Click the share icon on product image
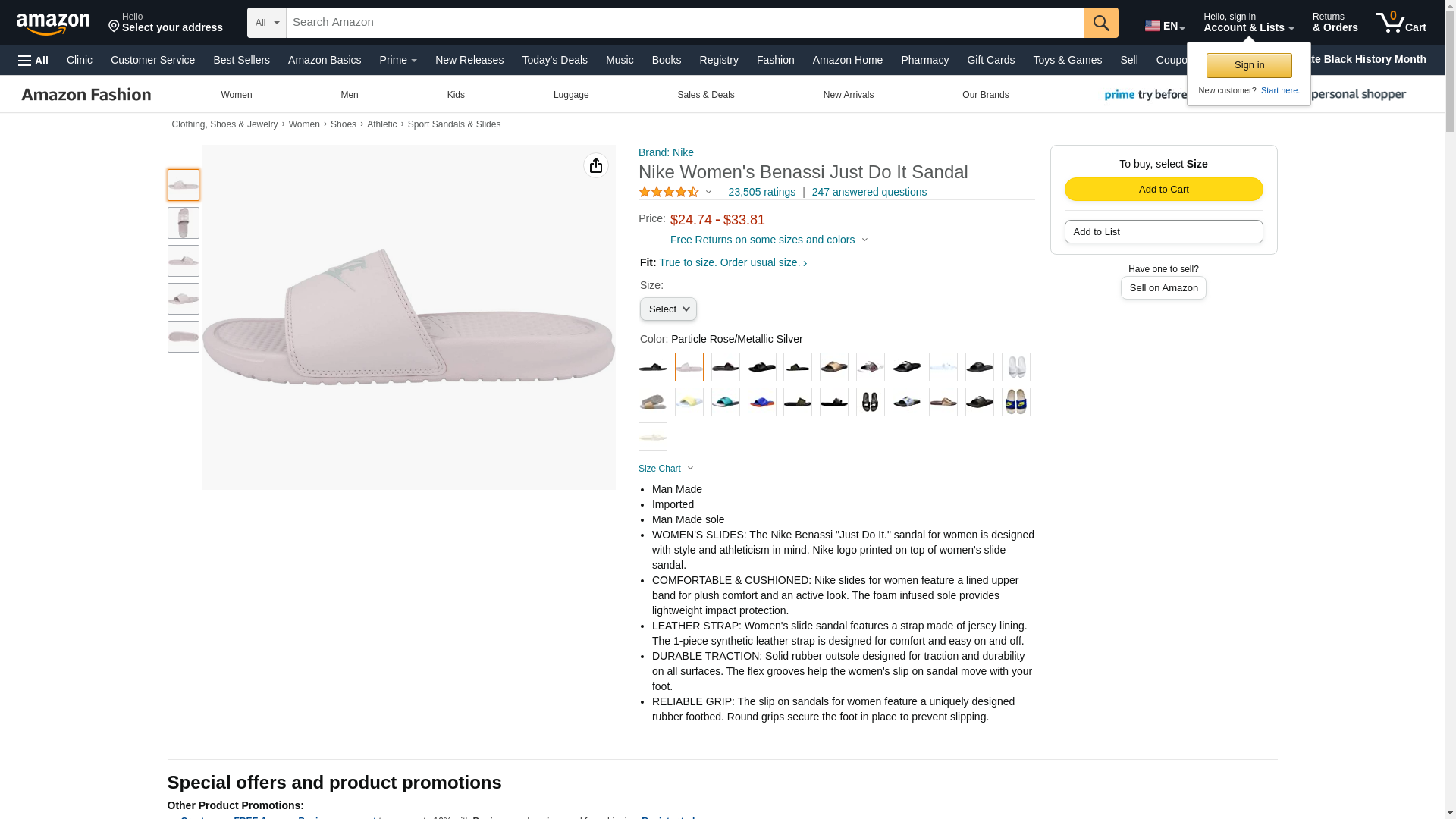1456x819 pixels. click(x=596, y=165)
